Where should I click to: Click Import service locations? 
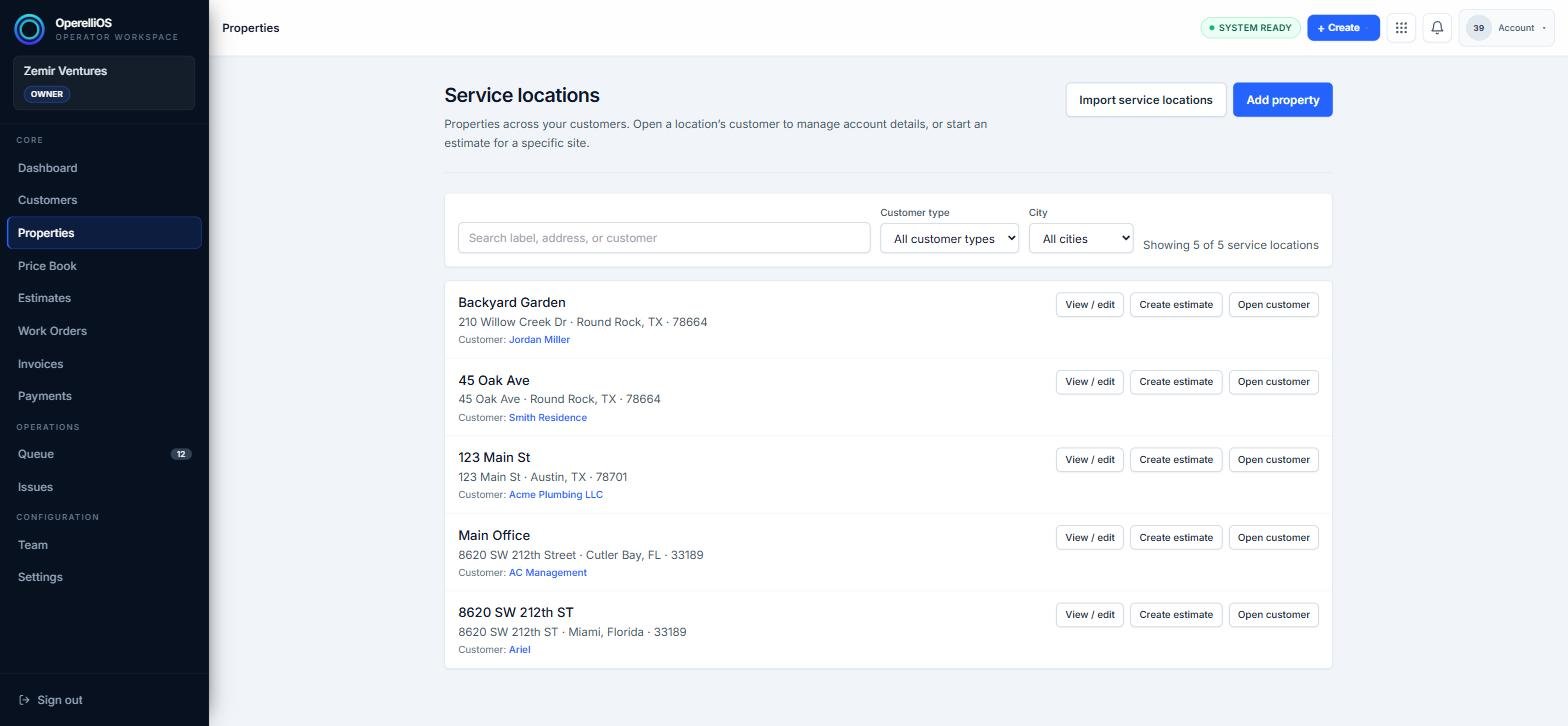coord(1146,100)
